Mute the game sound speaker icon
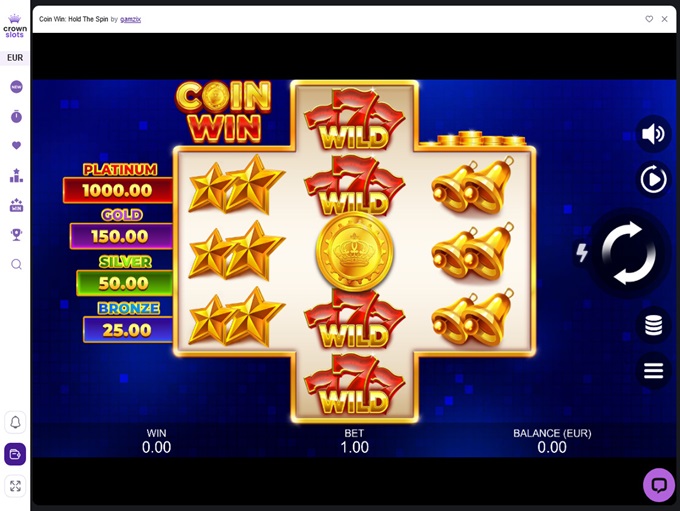The height and width of the screenshot is (511, 680). pos(653,134)
